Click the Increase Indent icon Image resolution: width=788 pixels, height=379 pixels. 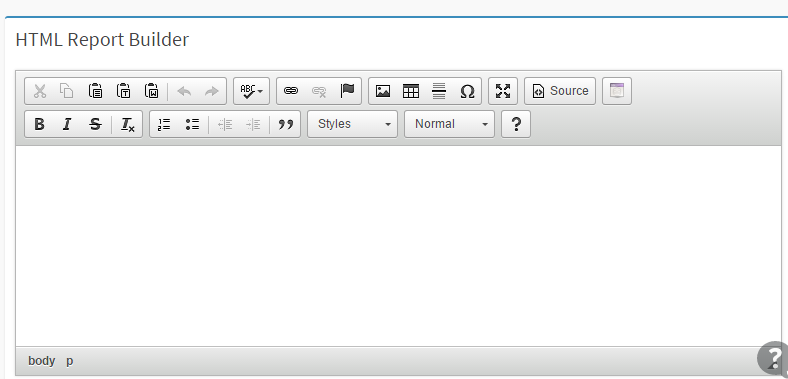[253, 124]
